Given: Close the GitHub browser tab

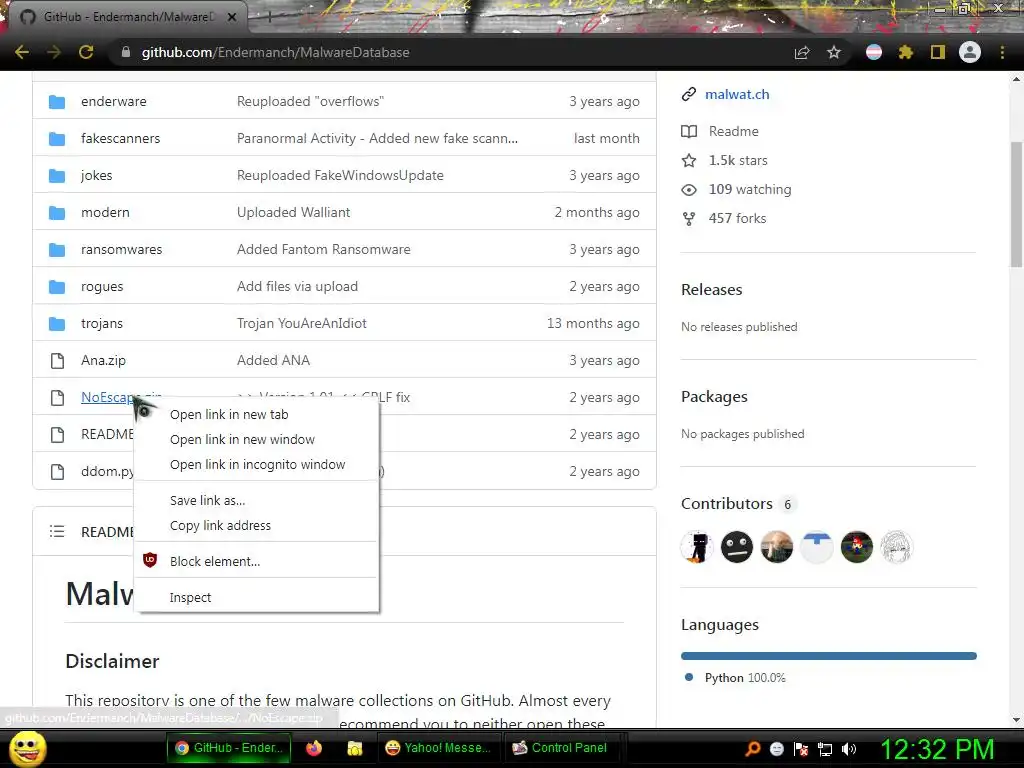Looking at the screenshot, I should [232, 17].
